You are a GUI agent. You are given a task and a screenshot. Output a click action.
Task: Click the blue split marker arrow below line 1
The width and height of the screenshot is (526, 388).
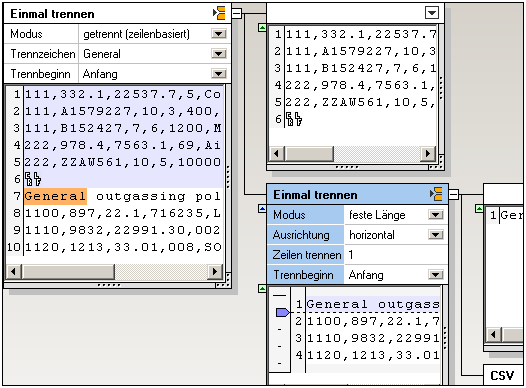(x=282, y=313)
